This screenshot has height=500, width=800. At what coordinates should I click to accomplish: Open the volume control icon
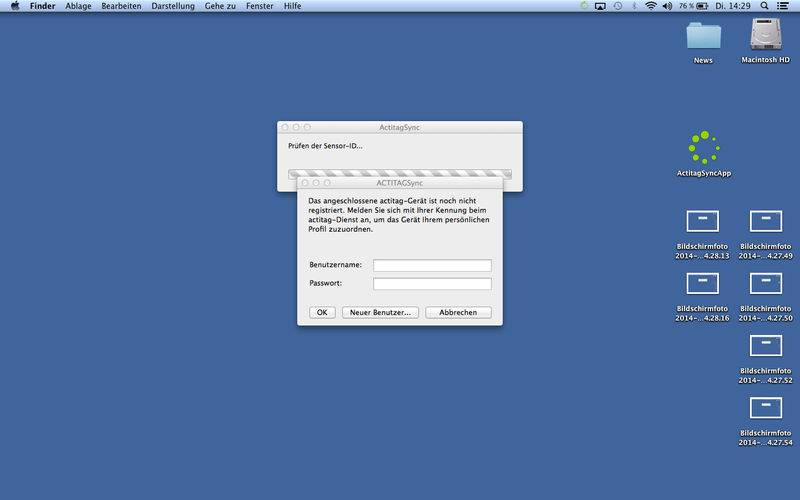coord(667,6)
